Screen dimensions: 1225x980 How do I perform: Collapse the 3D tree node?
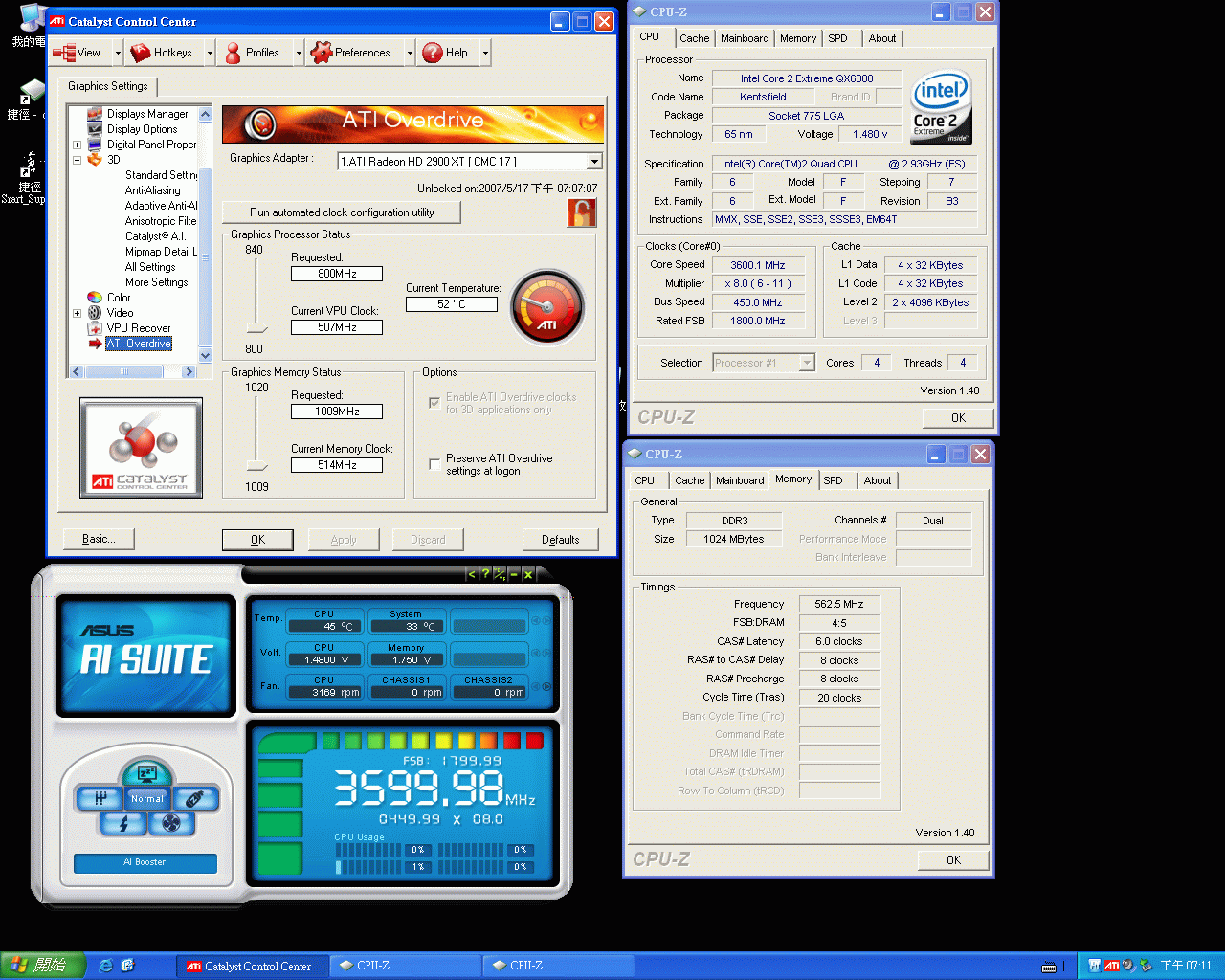click(77, 160)
